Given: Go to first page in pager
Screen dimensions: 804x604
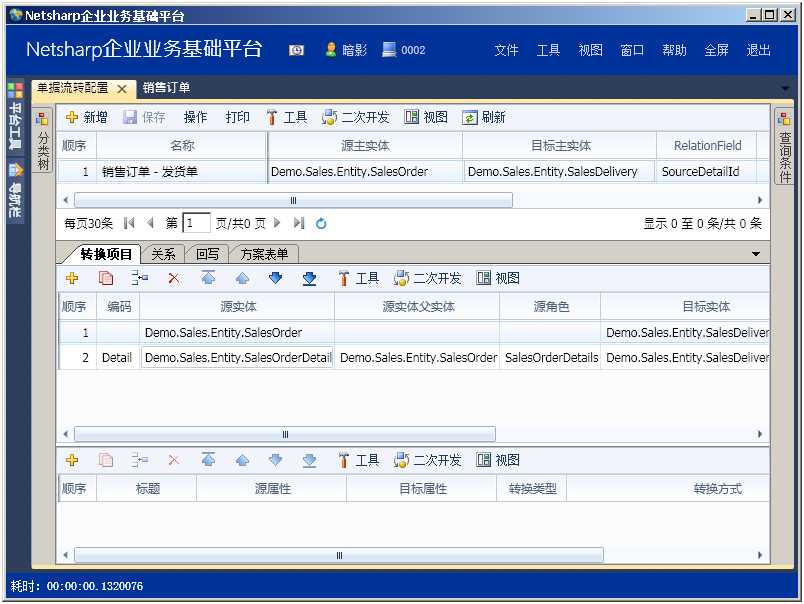Looking at the screenshot, I should 129,223.
